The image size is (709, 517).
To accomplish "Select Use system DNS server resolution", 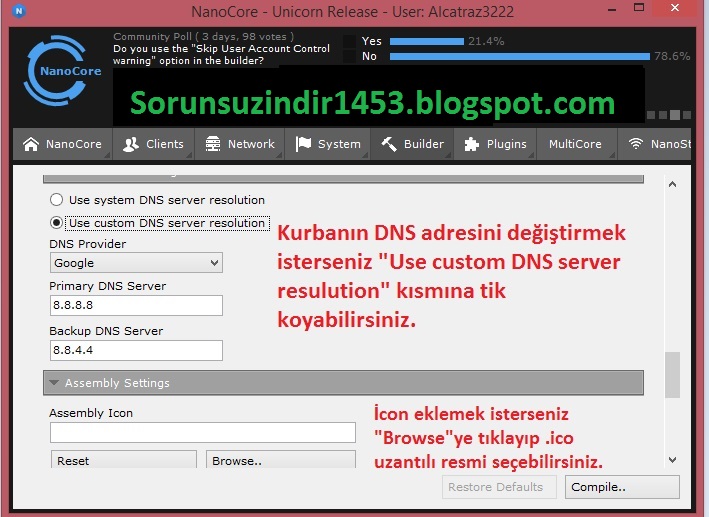I will click(57, 200).
